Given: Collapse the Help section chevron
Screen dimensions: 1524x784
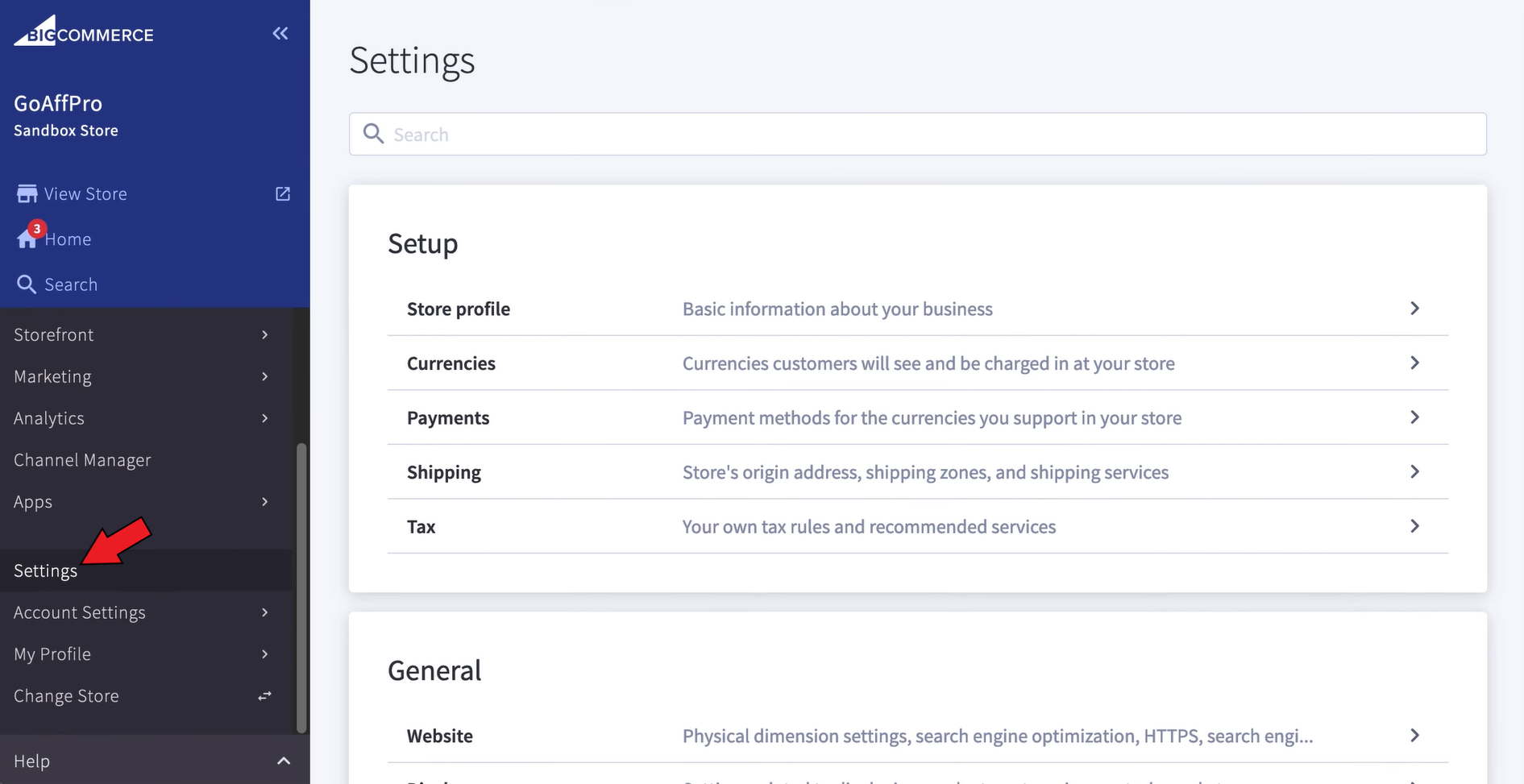Looking at the screenshot, I should [284, 761].
